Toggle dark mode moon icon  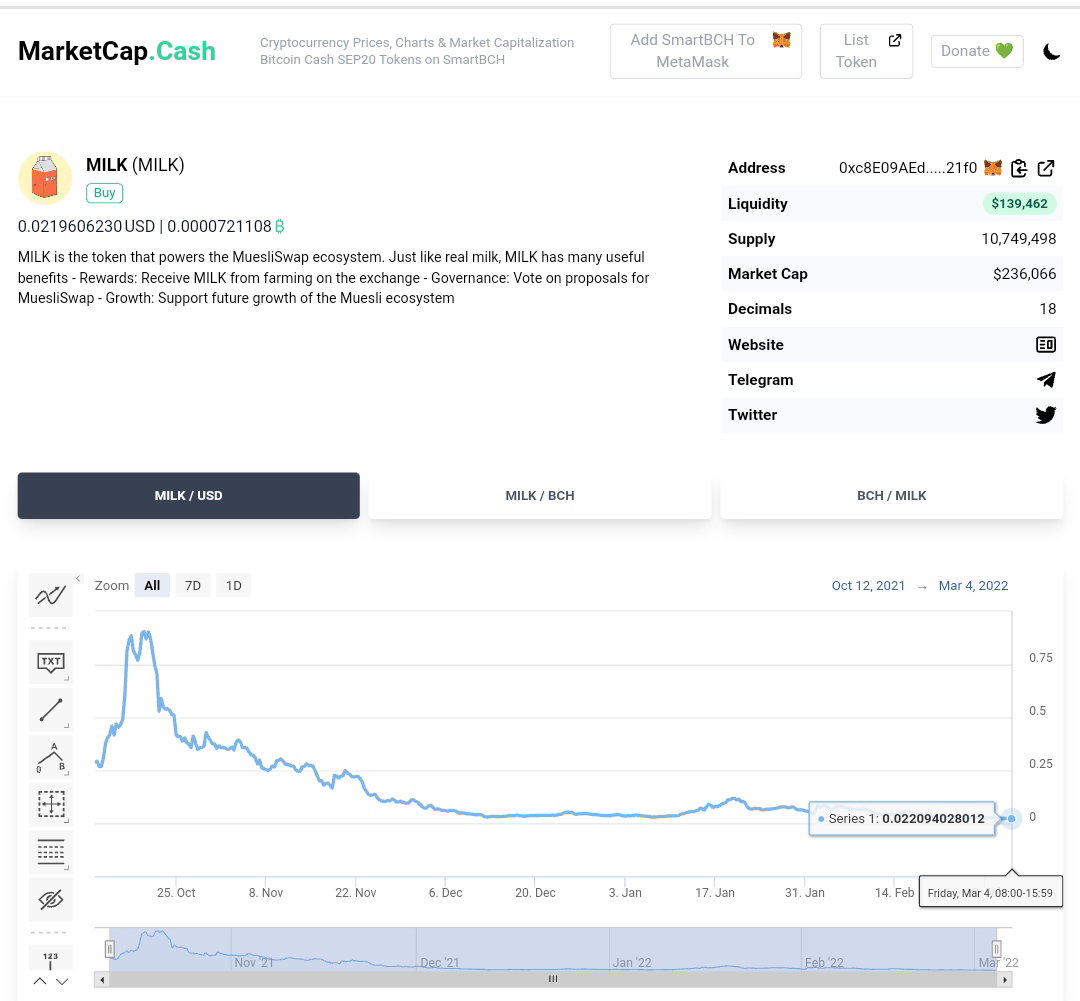pos(1051,51)
